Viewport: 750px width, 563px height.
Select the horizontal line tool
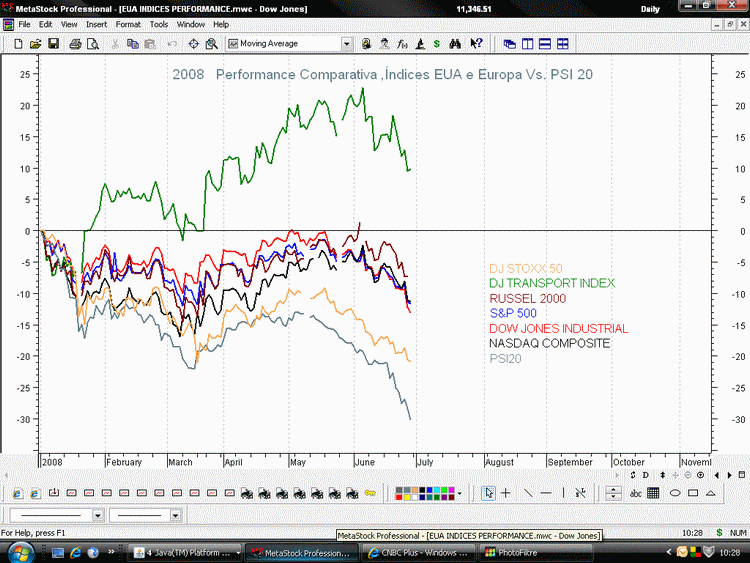point(546,493)
